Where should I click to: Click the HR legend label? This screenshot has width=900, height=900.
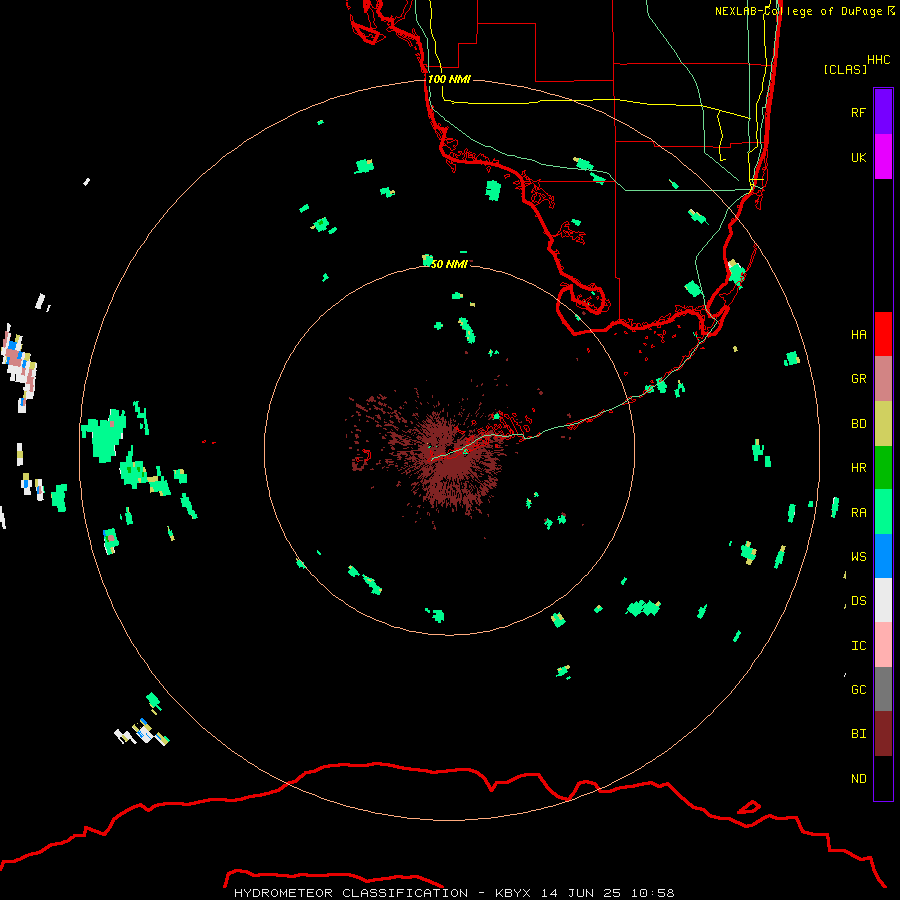858,468
